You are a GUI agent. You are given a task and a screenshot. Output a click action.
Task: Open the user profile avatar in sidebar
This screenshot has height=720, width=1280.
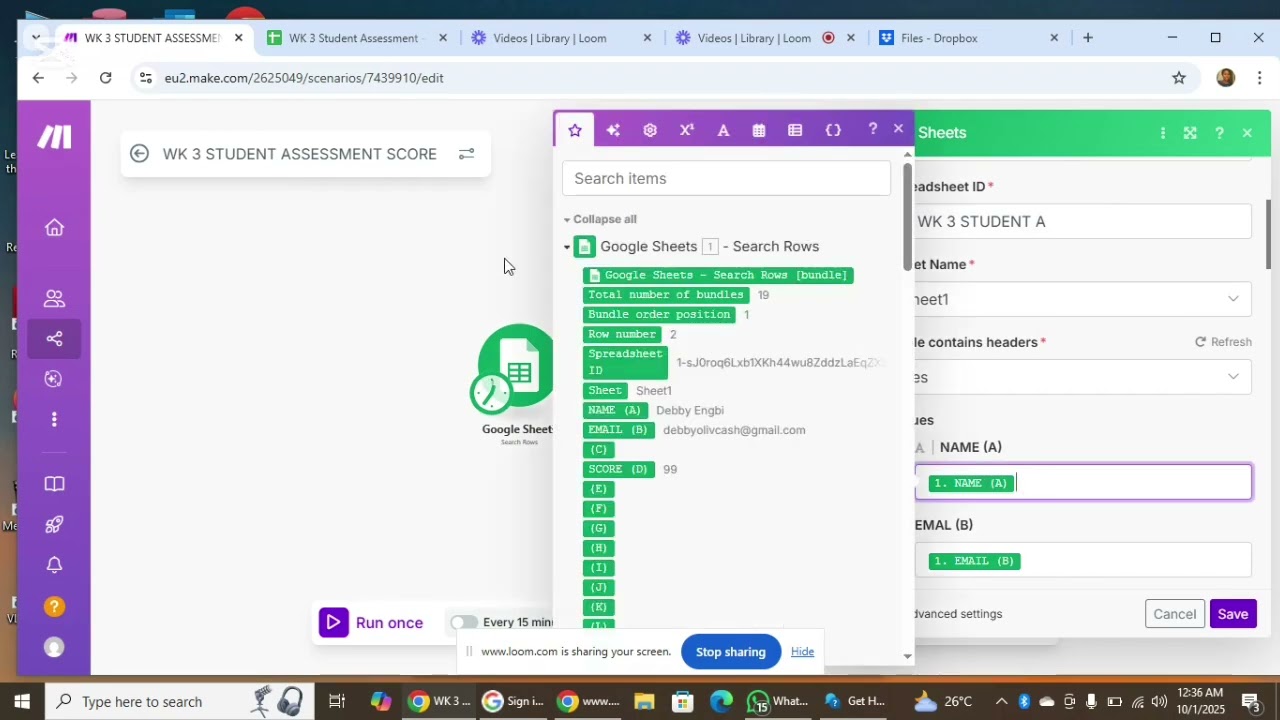[x=54, y=648]
